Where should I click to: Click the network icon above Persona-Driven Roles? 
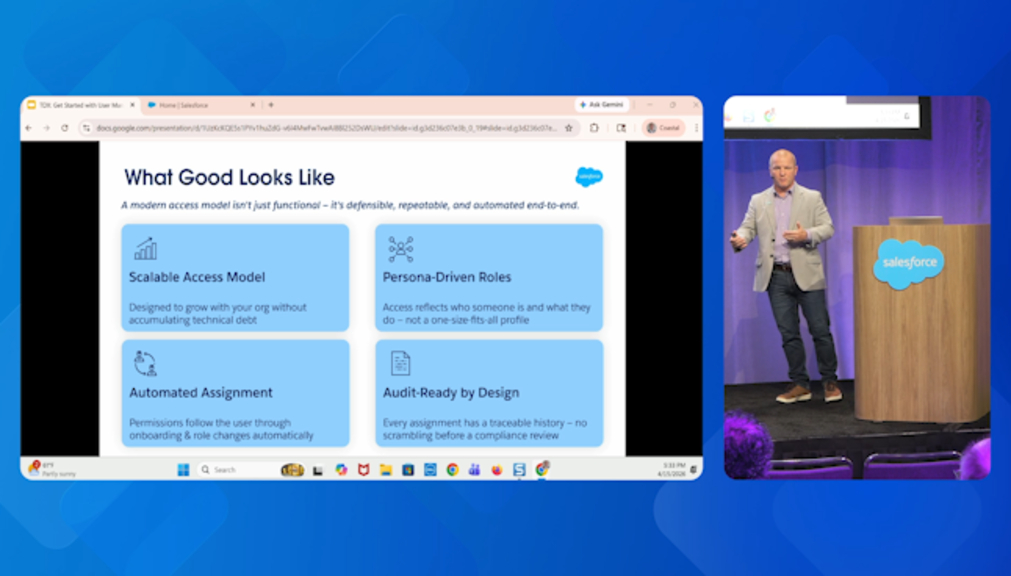tap(400, 249)
